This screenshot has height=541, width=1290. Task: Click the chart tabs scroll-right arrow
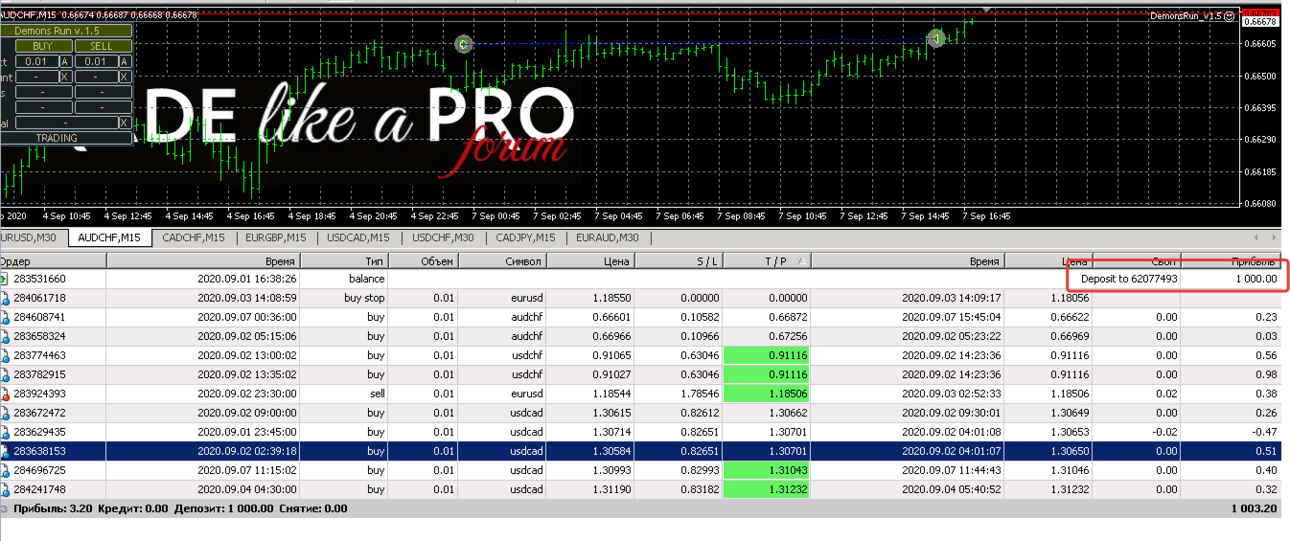[1274, 238]
